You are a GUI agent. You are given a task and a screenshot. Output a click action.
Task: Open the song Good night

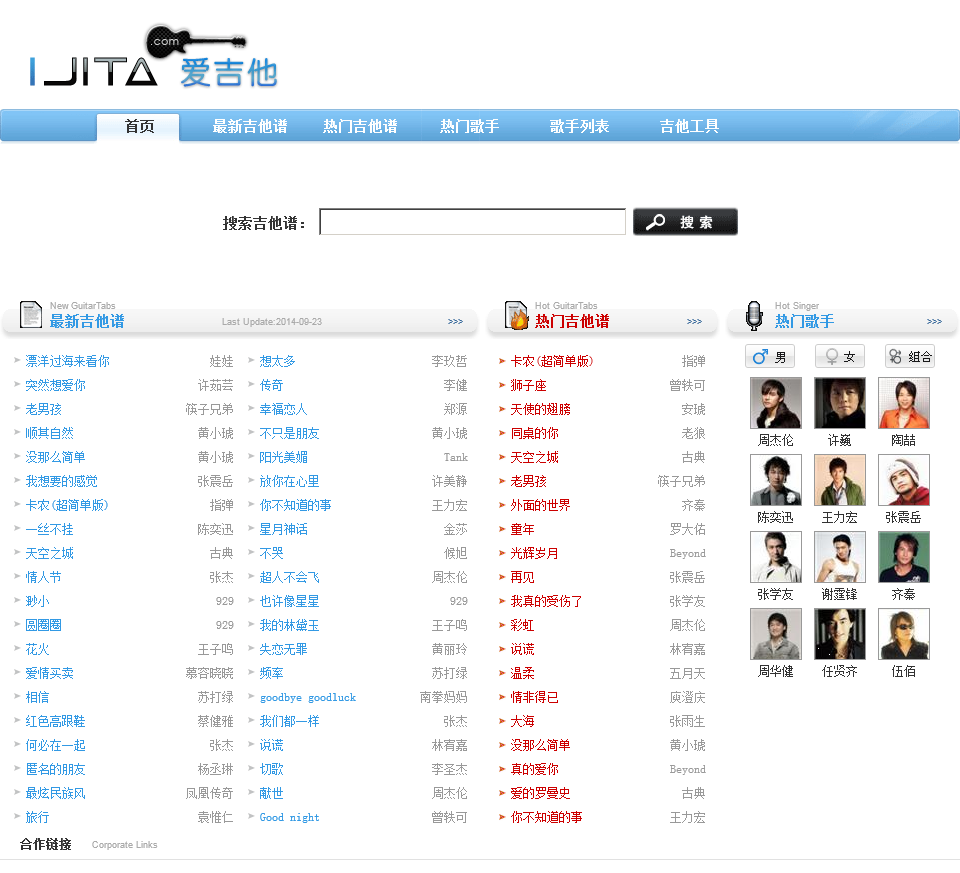click(x=290, y=817)
